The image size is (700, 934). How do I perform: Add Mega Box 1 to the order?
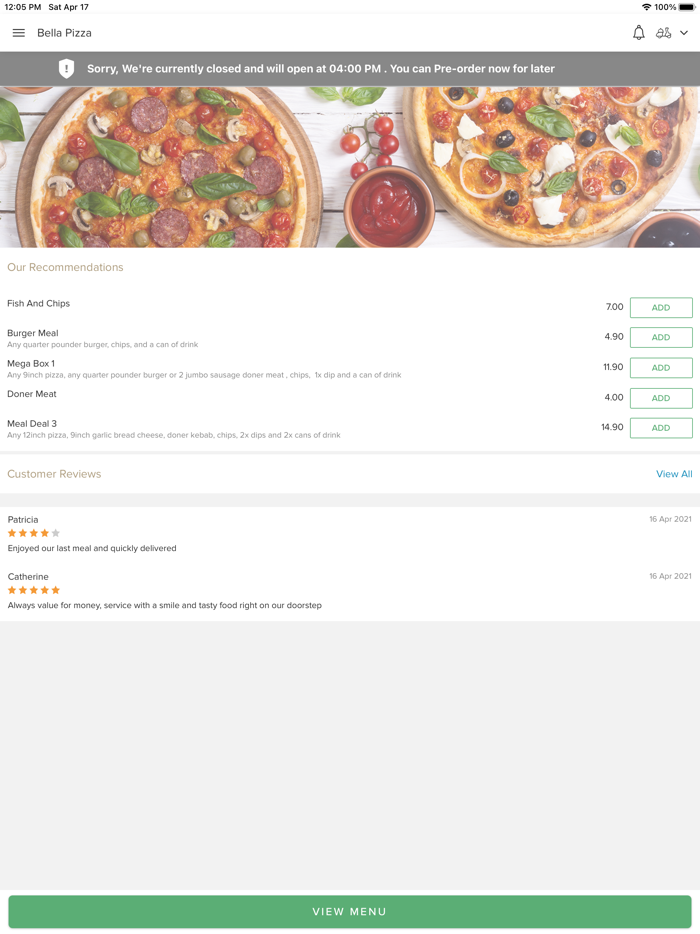pyautogui.click(x=661, y=367)
